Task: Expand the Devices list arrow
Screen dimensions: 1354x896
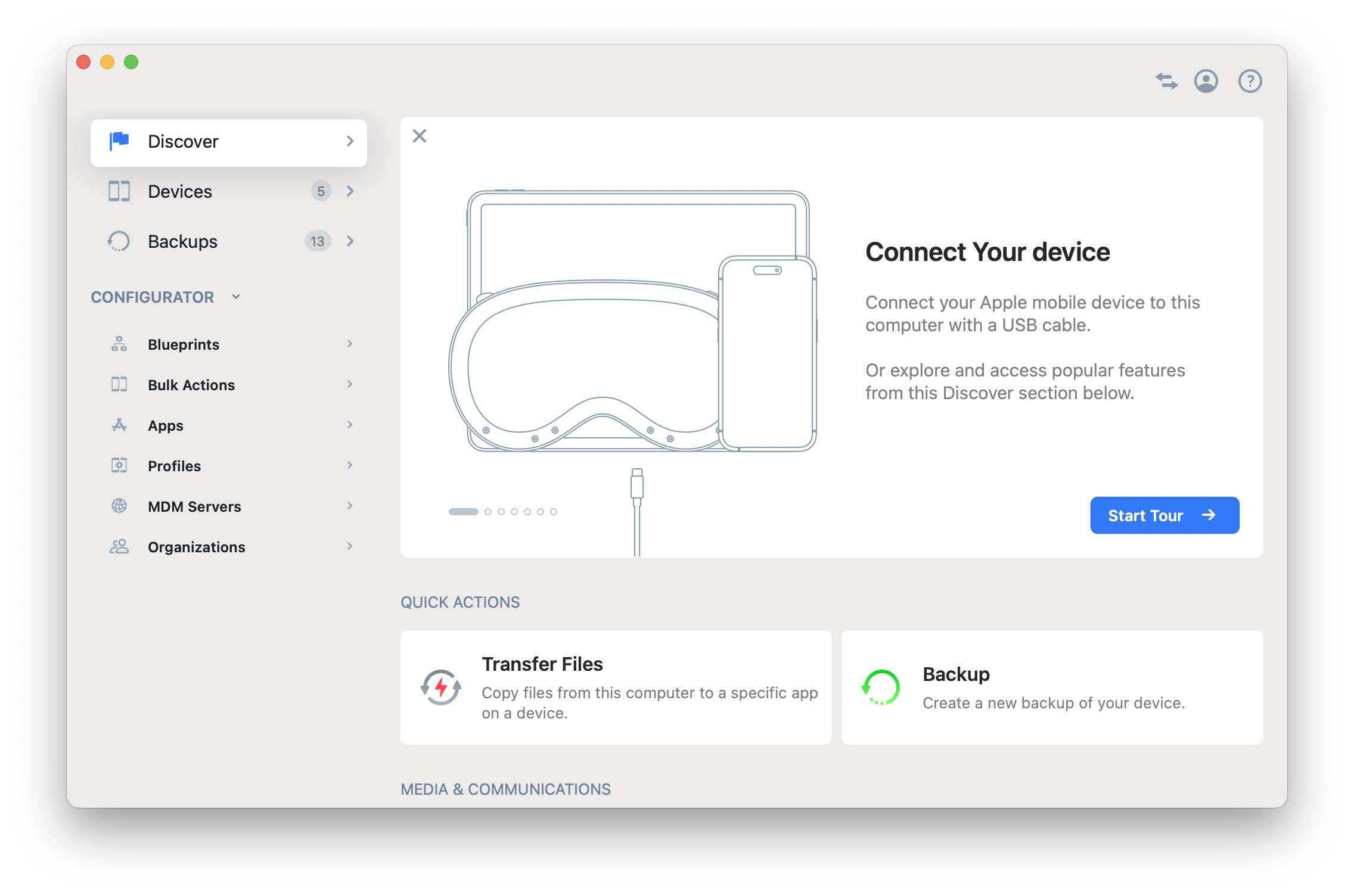Action: tap(350, 191)
